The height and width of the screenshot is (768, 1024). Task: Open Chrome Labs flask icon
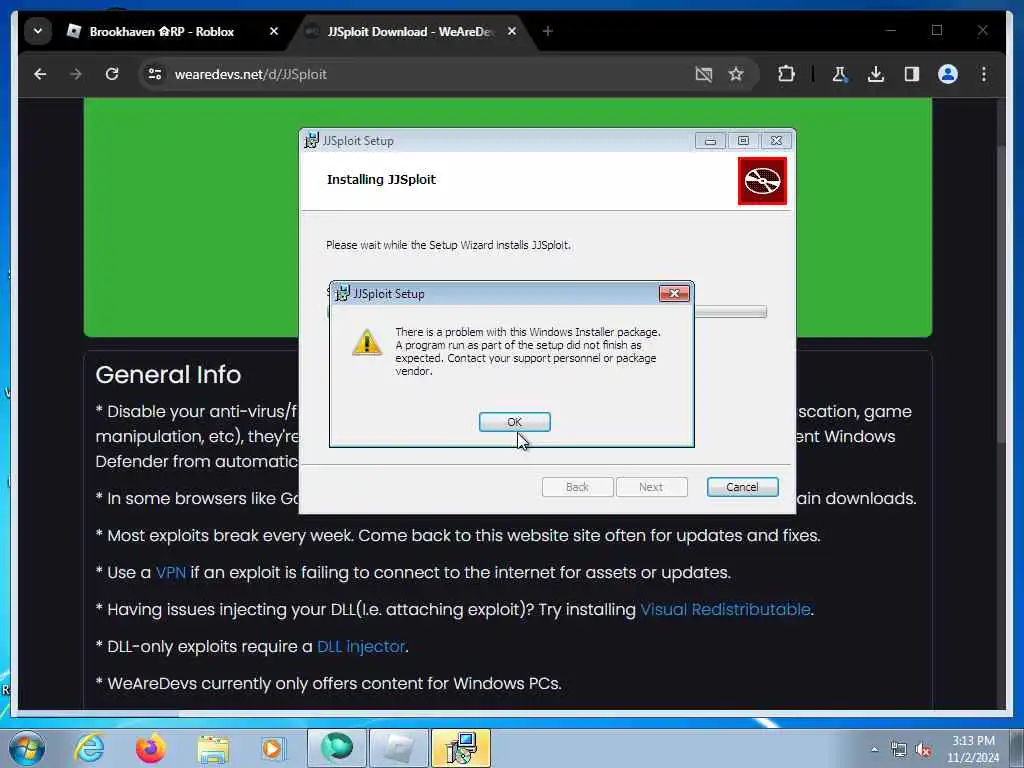[839, 74]
